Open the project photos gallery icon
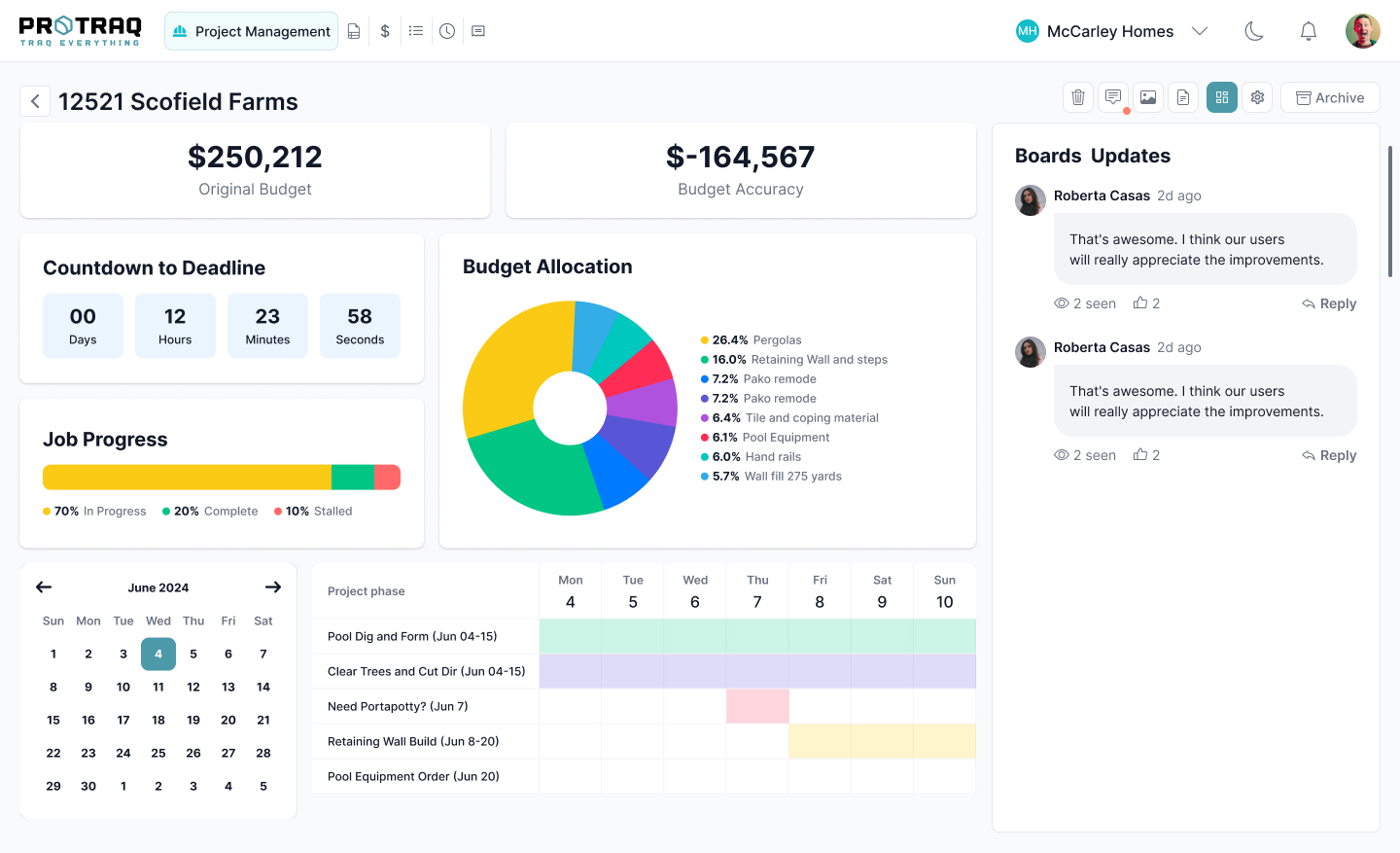Image resolution: width=1400 pixels, height=853 pixels. coord(1148,97)
